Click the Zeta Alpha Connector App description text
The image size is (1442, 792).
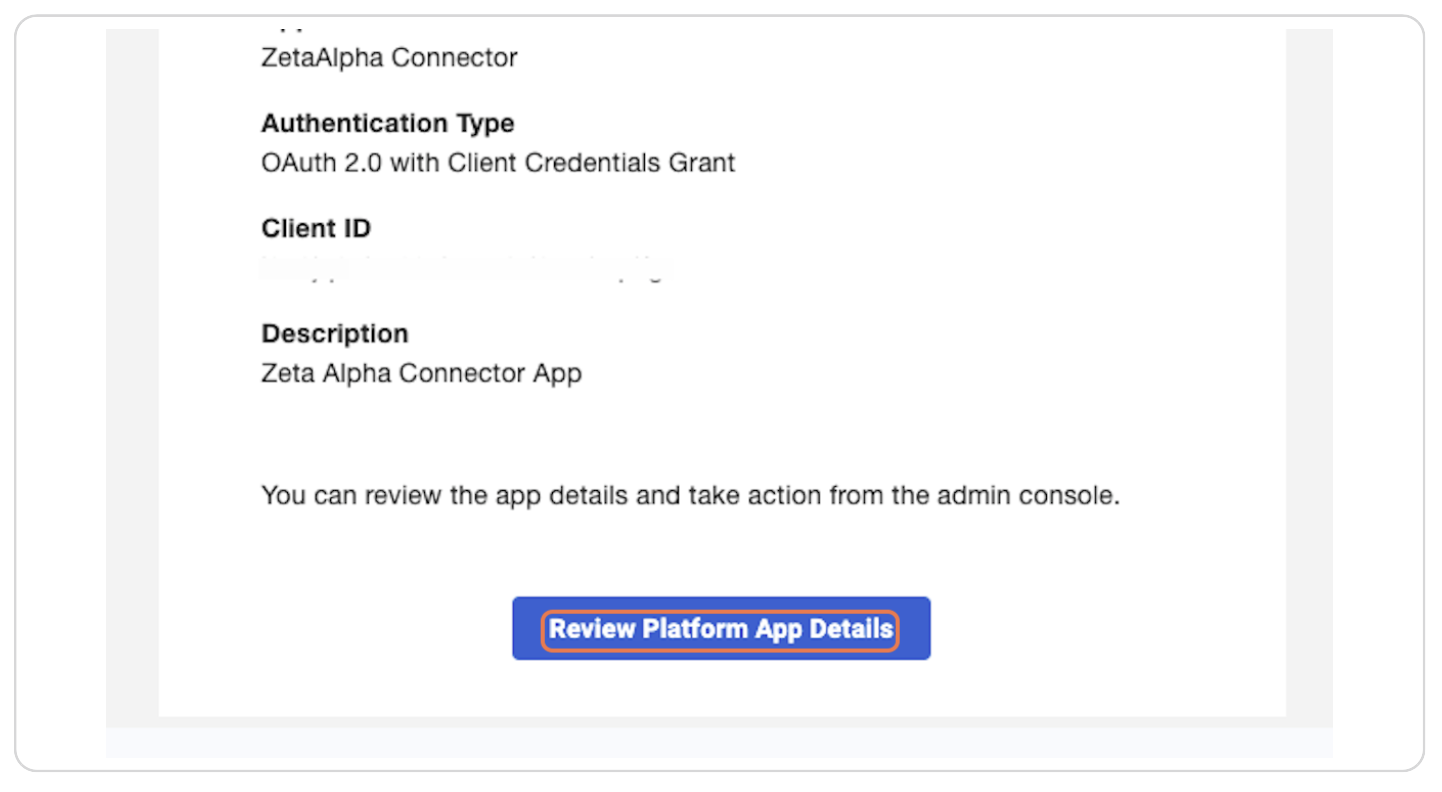click(420, 372)
